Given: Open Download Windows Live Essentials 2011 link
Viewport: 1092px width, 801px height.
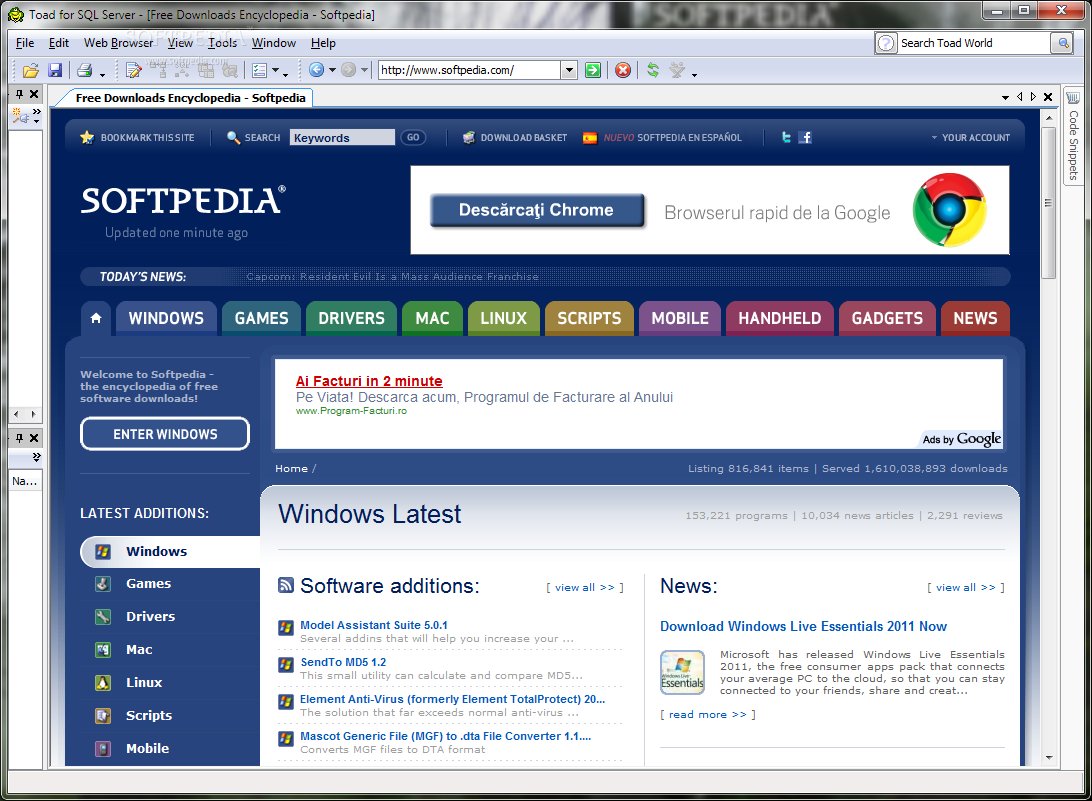Looking at the screenshot, I should 803,626.
